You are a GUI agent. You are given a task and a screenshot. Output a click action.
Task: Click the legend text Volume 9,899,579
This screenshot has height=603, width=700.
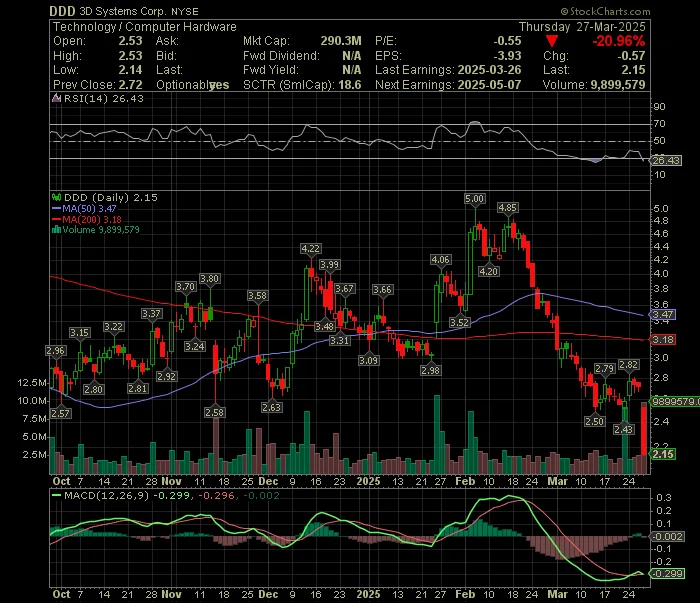(101, 230)
